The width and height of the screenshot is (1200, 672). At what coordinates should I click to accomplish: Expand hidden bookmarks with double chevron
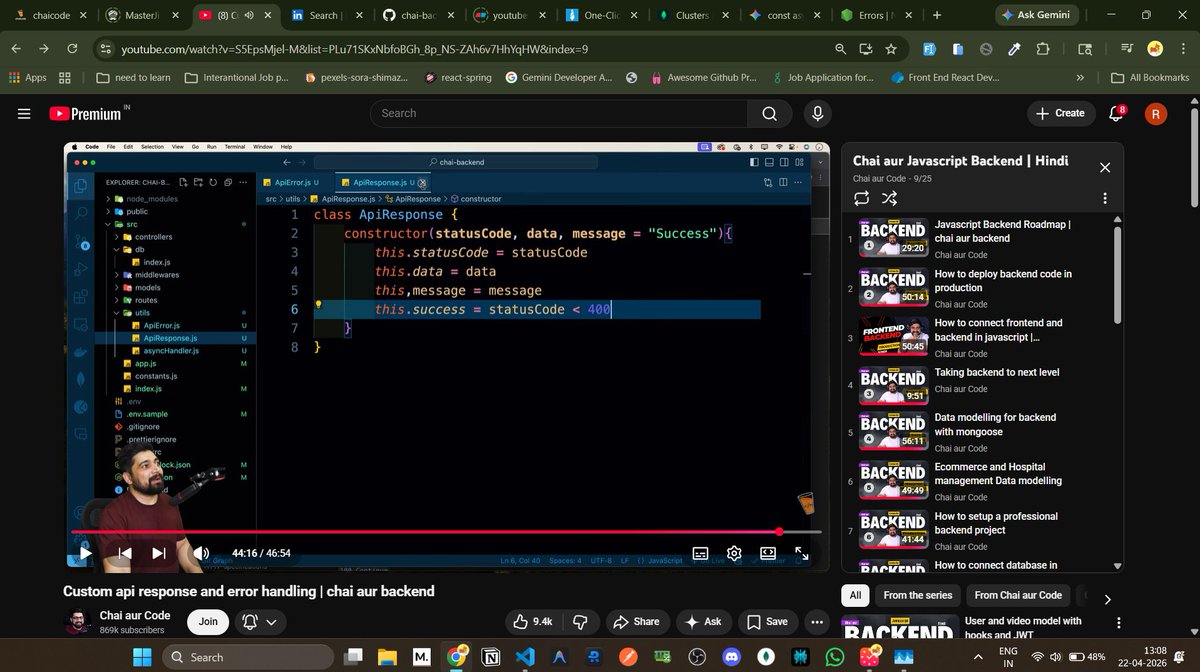(x=1079, y=77)
